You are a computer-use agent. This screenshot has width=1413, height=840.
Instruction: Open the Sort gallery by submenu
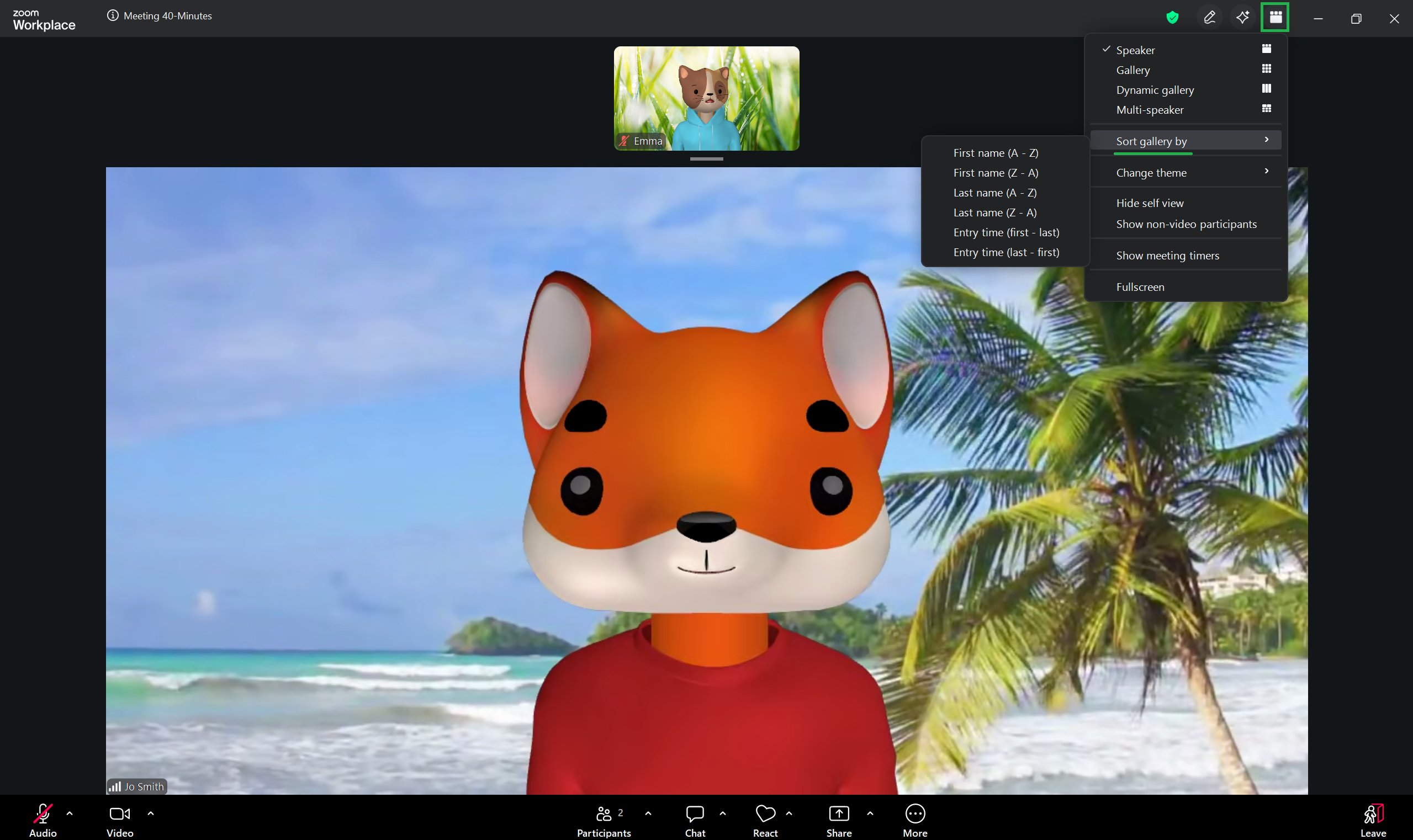pos(1186,140)
